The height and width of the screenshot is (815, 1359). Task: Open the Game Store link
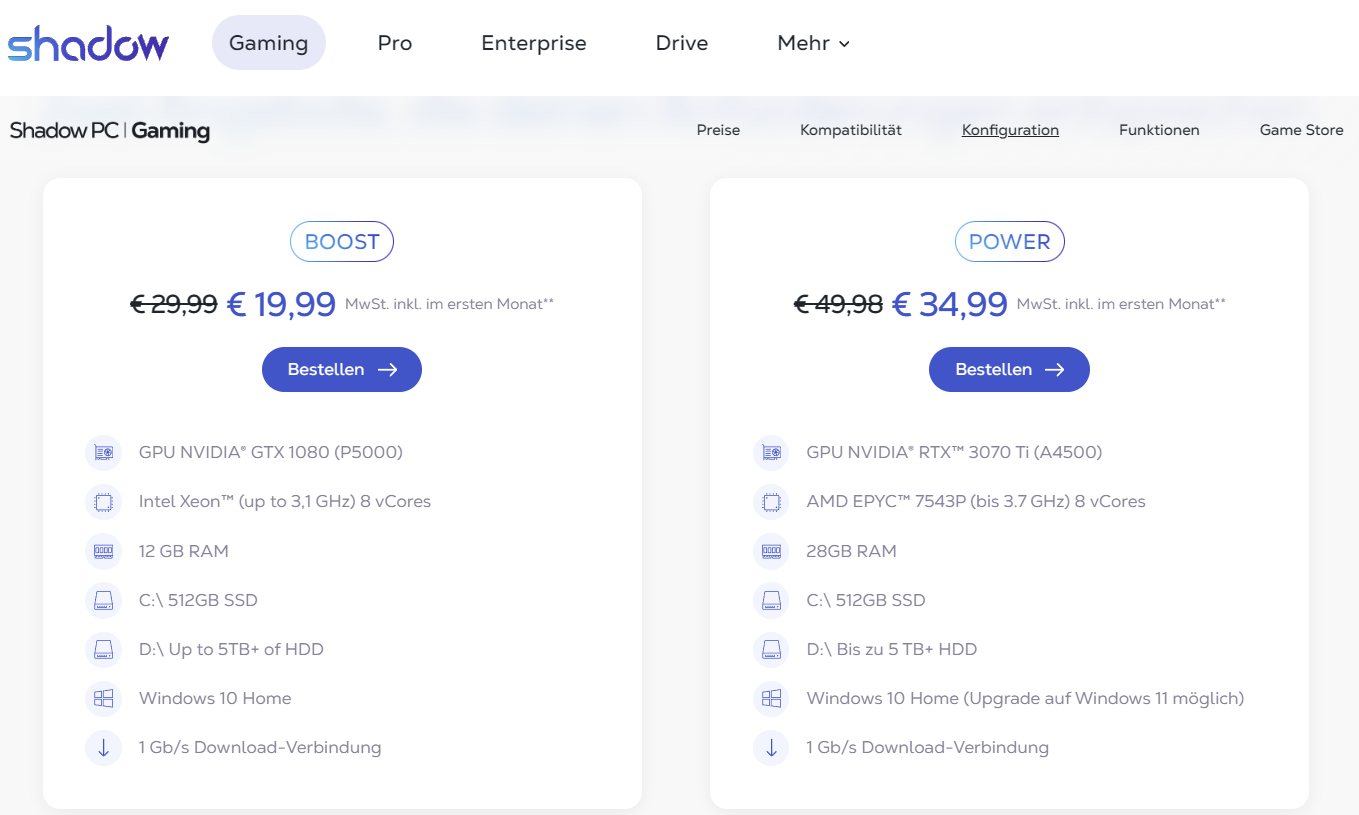coord(1301,130)
